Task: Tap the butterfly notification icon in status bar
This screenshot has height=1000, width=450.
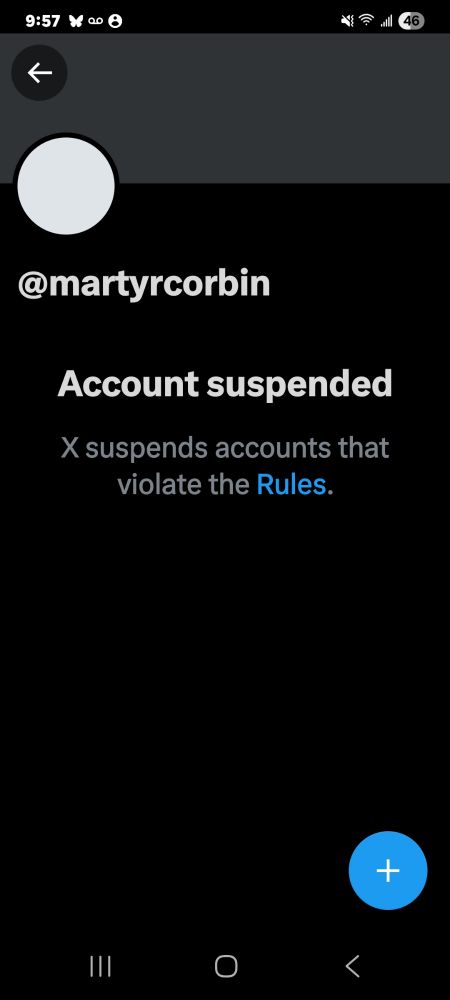Action: click(x=75, y=21)
